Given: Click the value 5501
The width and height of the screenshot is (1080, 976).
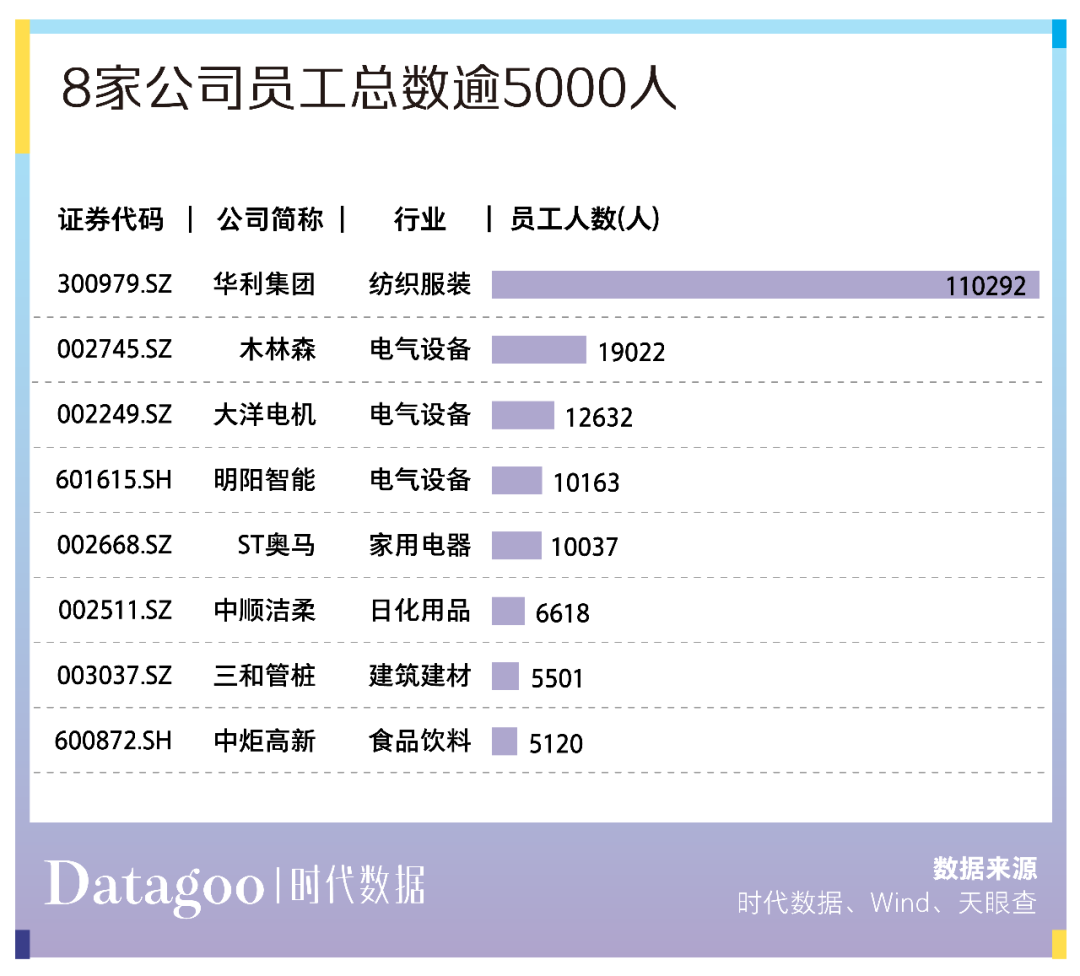Looking at the screenshot, I should pos(557,678).
